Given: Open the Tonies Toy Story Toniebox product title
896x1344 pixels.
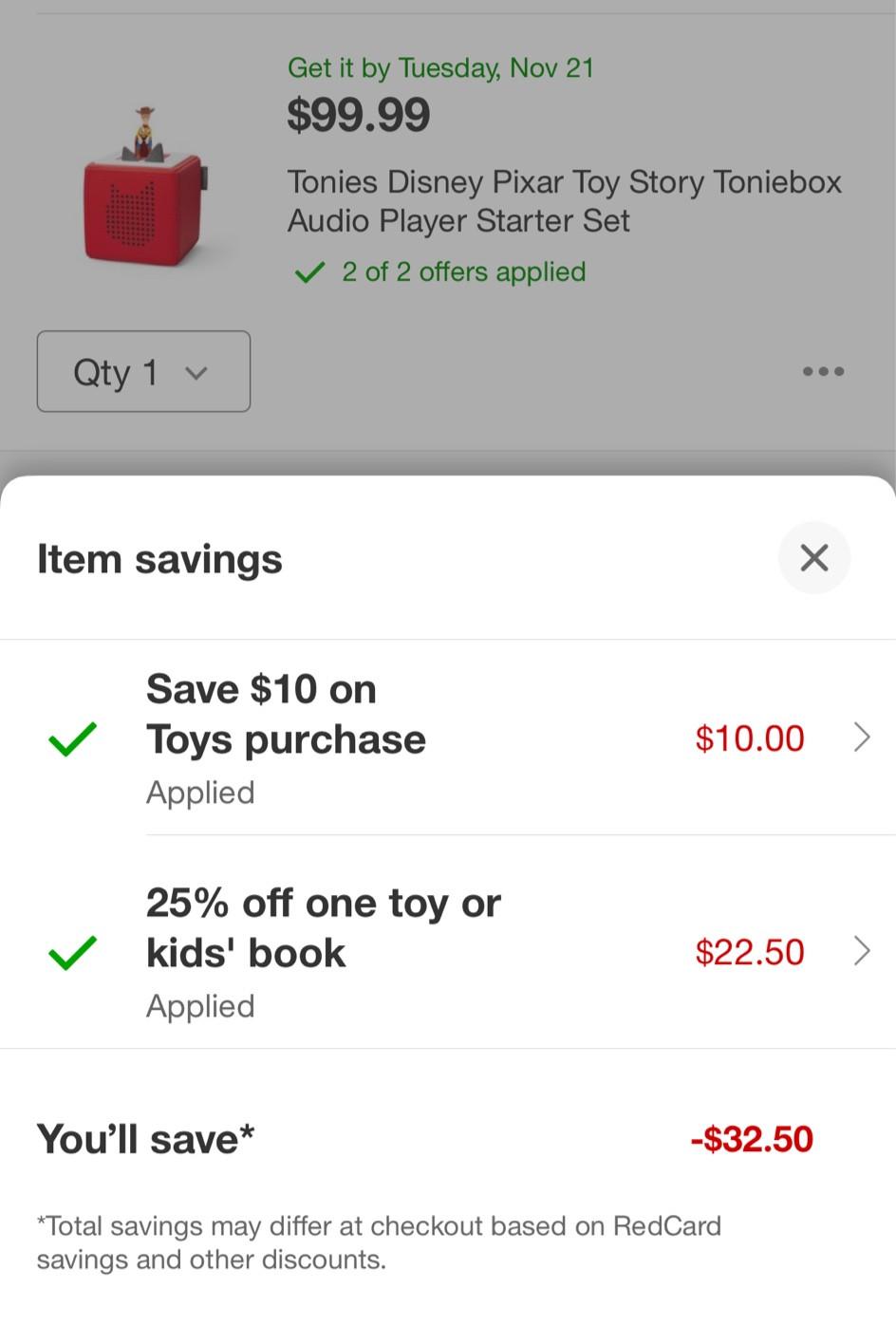Looking at the screenshot, I should pos(565,201).
